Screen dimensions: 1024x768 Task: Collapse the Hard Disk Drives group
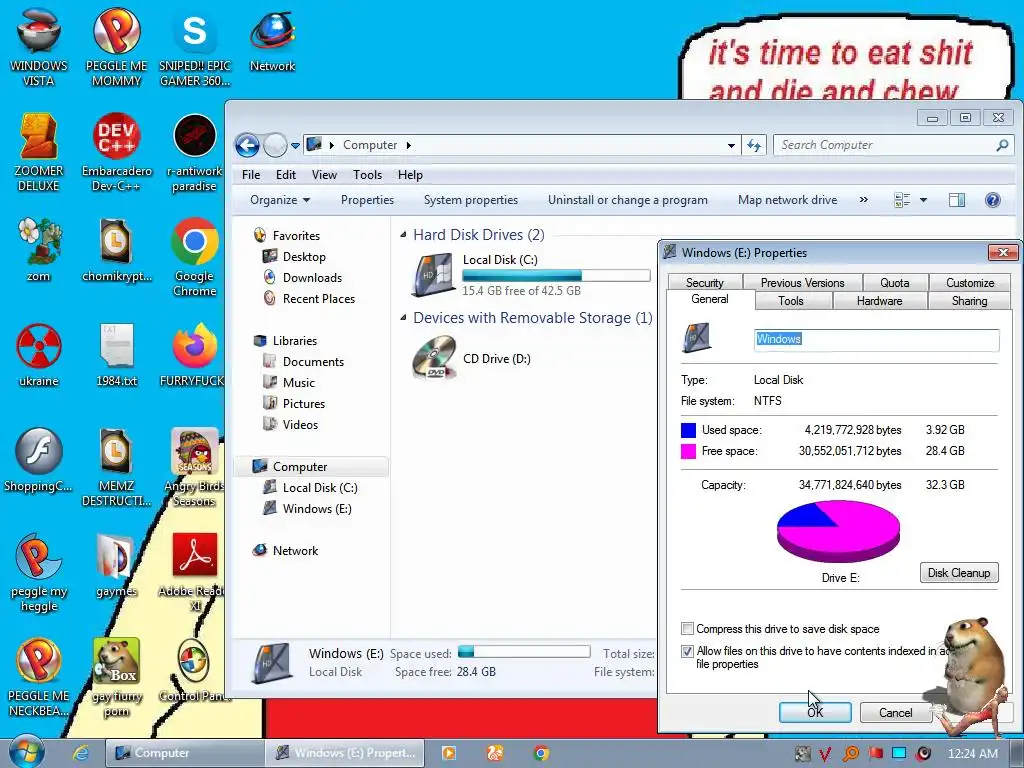pos(403,234)
